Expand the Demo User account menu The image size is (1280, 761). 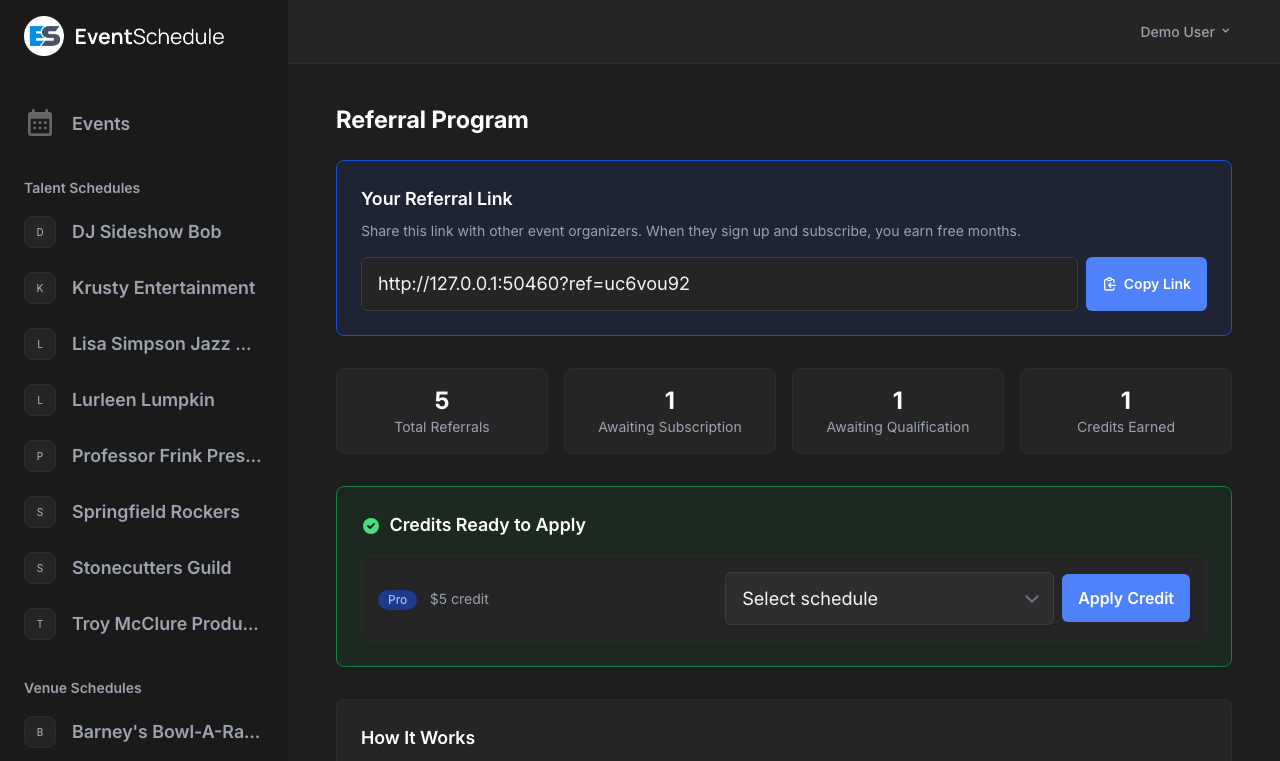coord(1185,31)
